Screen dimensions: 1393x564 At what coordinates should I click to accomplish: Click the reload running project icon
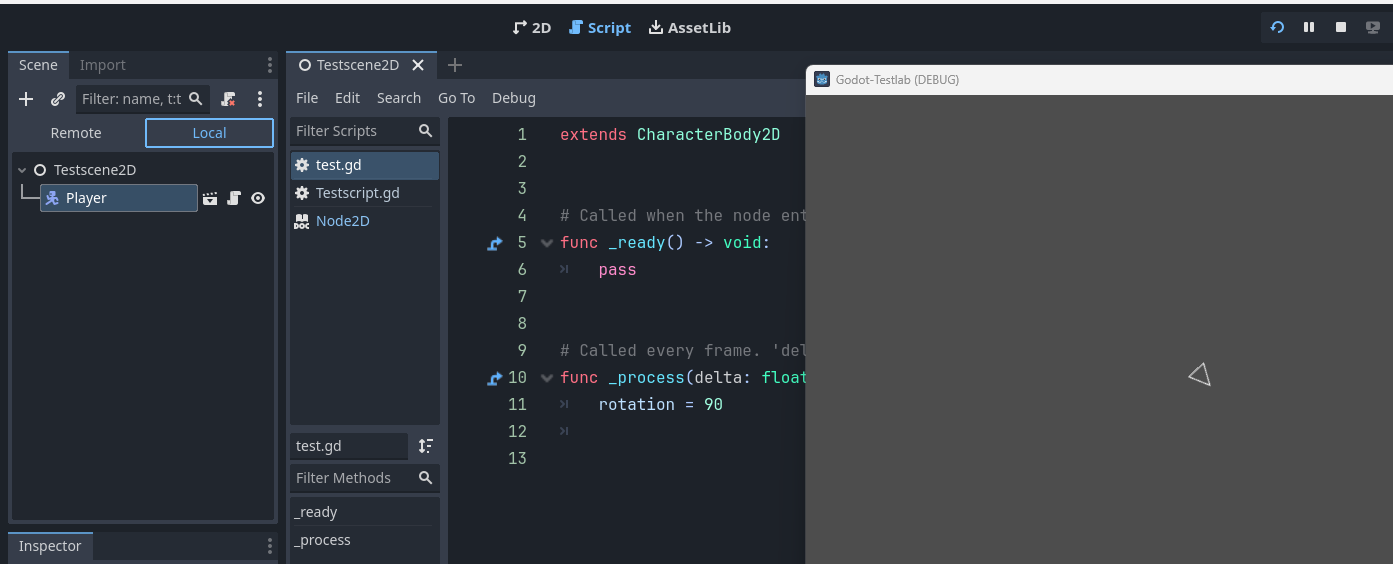tap(1277, 27)
